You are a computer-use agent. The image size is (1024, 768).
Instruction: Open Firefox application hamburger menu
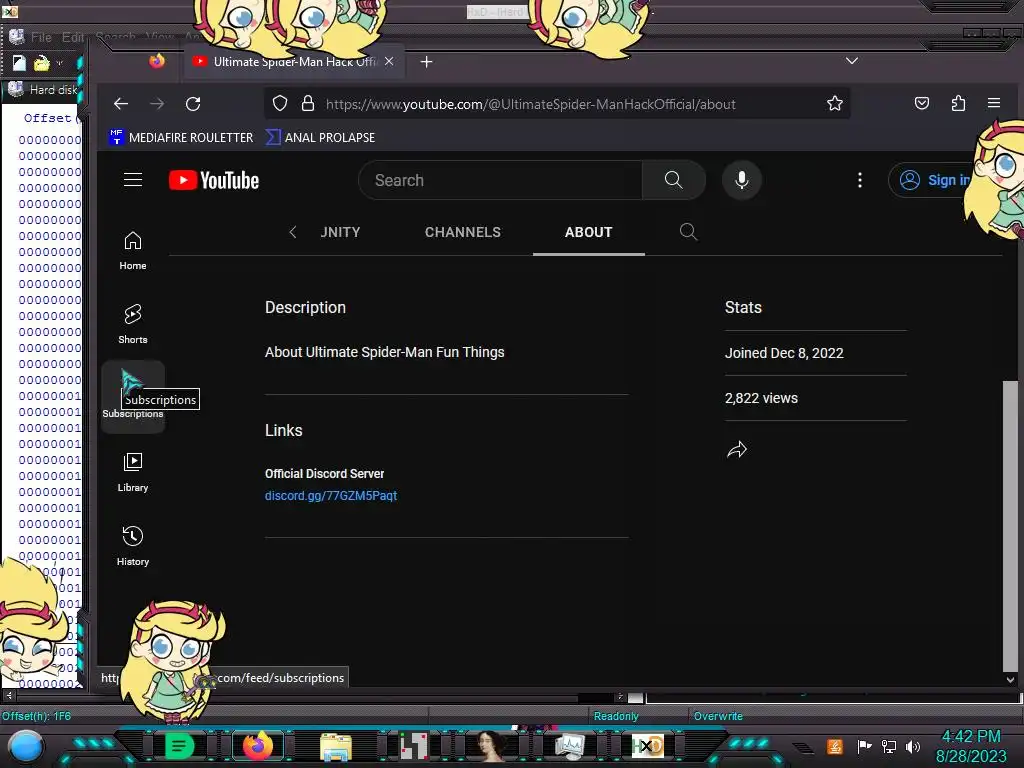(x=994, y=104)
